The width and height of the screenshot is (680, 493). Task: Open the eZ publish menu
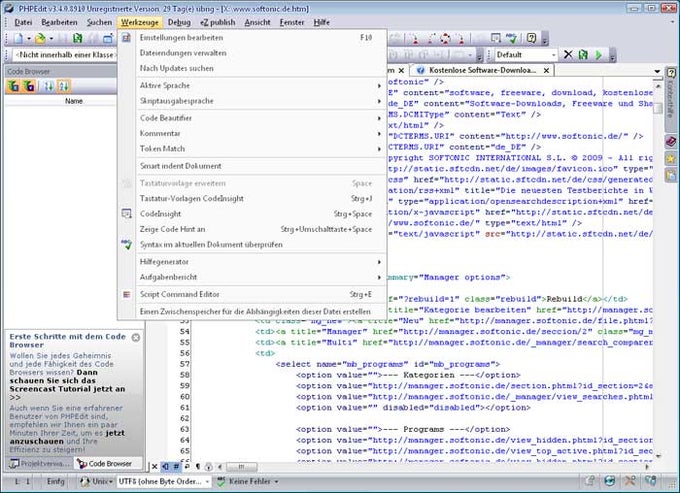click(x=217, y=22)
